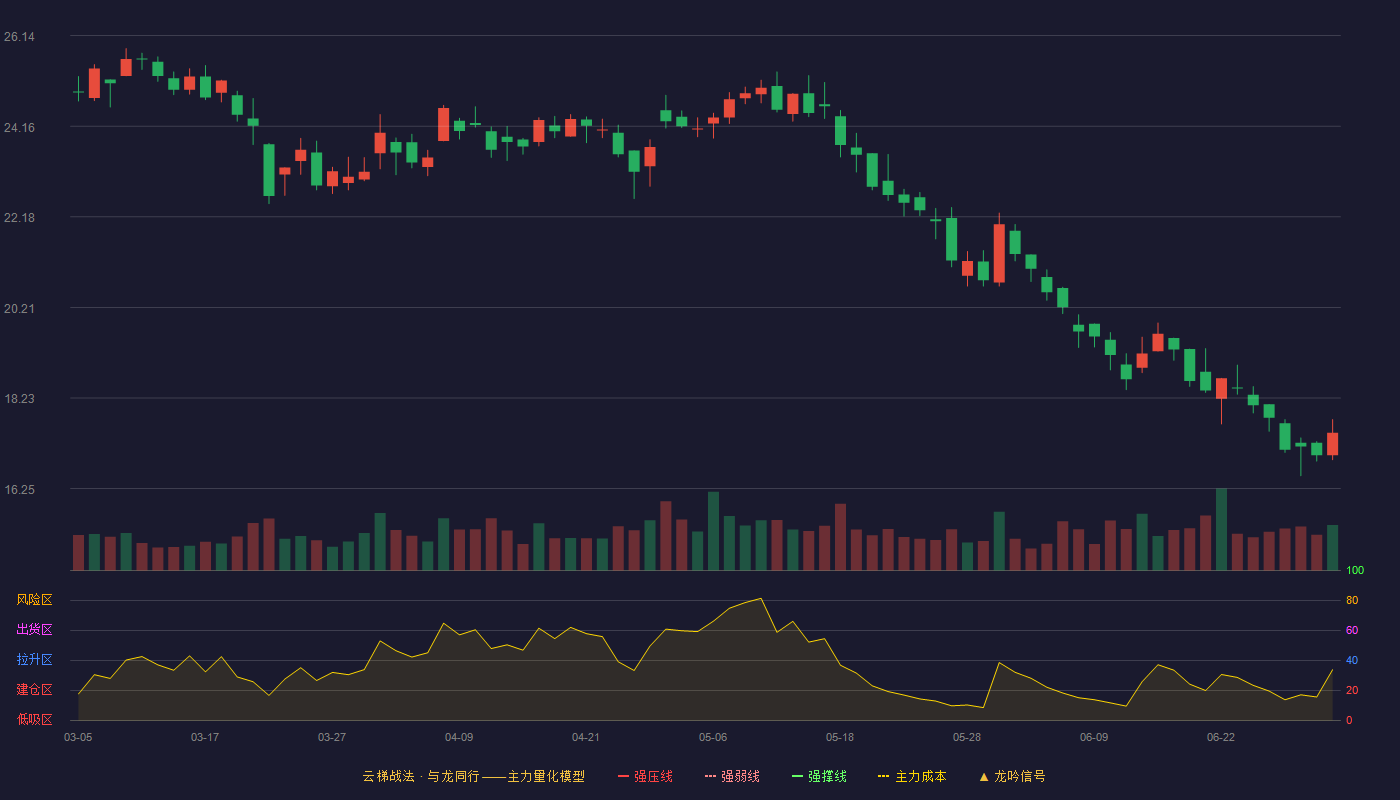Click the green 100 indicator scale value
Viewport: 1400px width, 800px height.
tap(1355, 571)
